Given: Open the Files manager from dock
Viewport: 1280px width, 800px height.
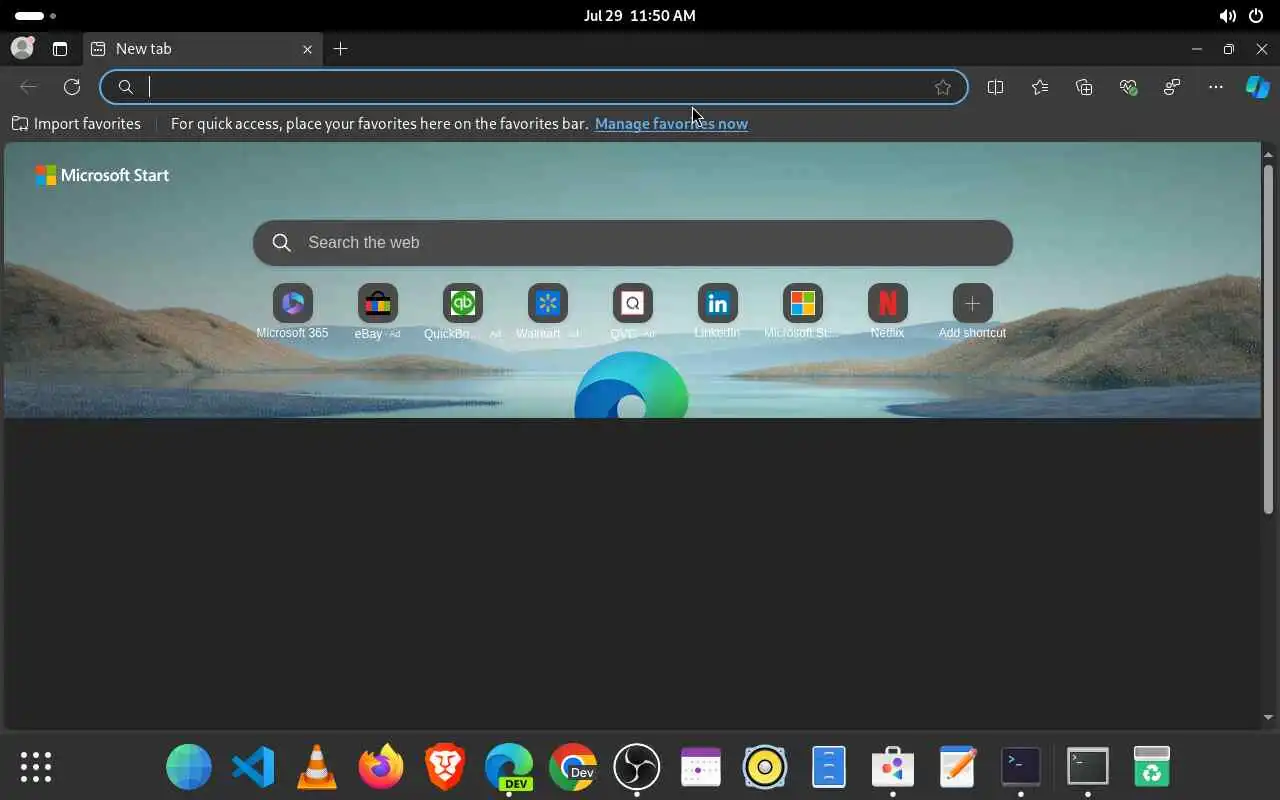Looking at the screenshot, I should coord(829,767).
